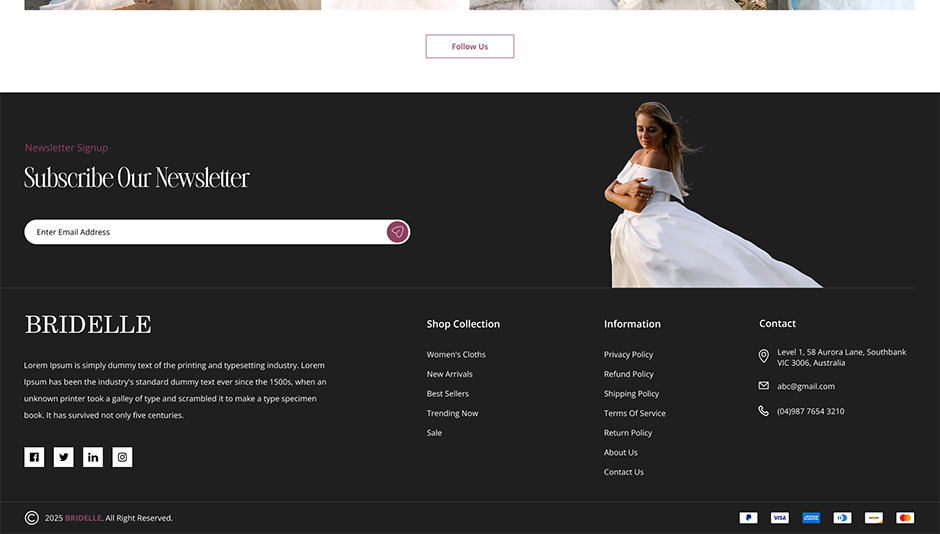This screenshot has width=940, height=534.
Task: Click the newsletter send paper-plane icon
Action: coord(397,232)
